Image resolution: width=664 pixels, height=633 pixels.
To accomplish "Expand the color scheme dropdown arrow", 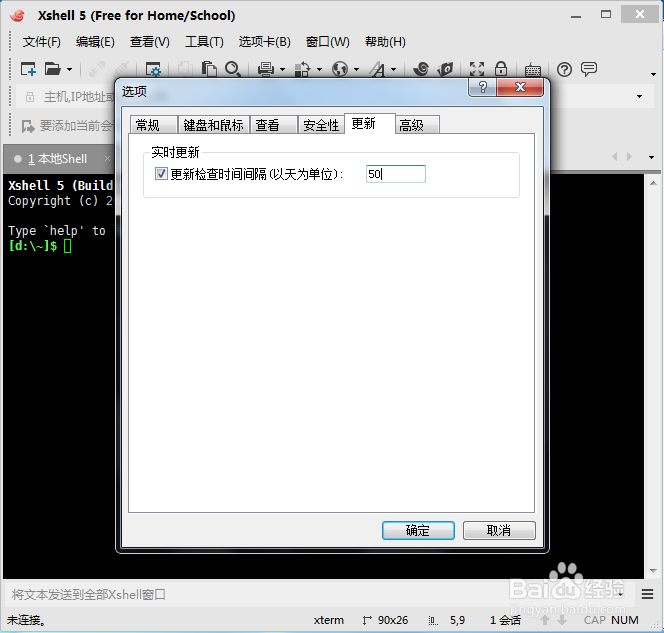I will coord(319,69).
